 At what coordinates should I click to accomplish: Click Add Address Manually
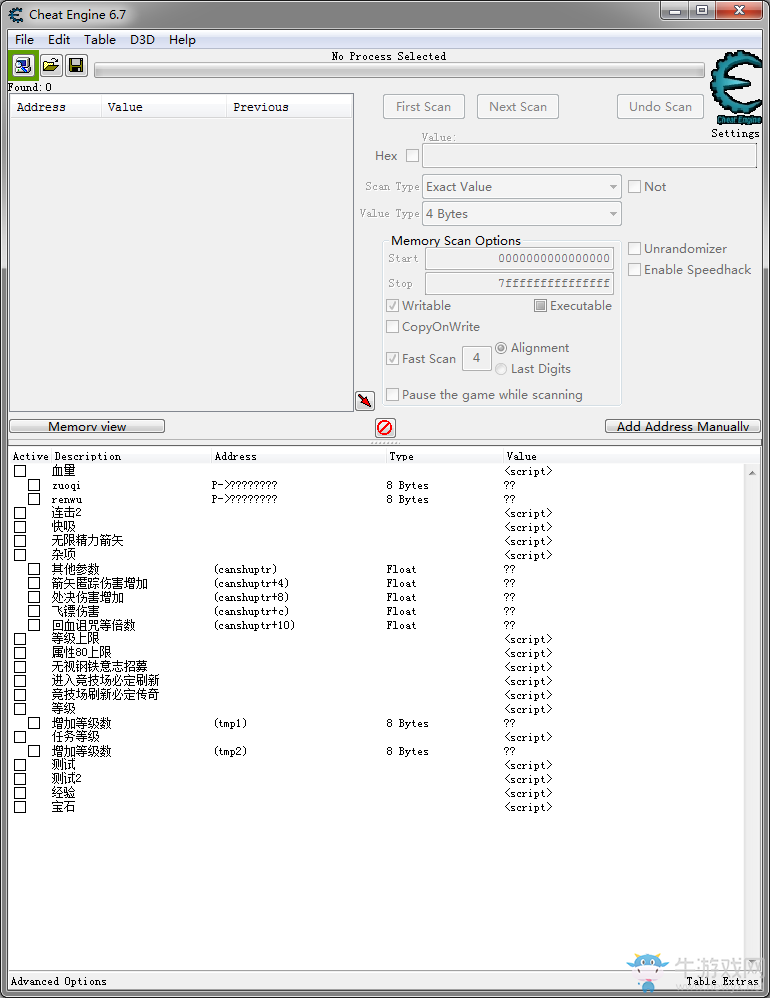(x=683, y=426)
